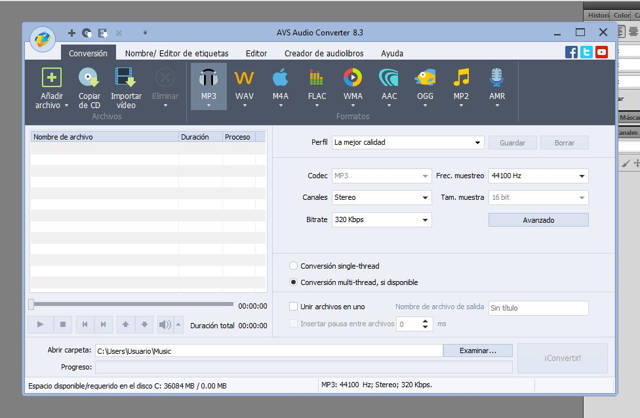Expand the MP3 format arrow
640x418 pixels.
point(208,106)
